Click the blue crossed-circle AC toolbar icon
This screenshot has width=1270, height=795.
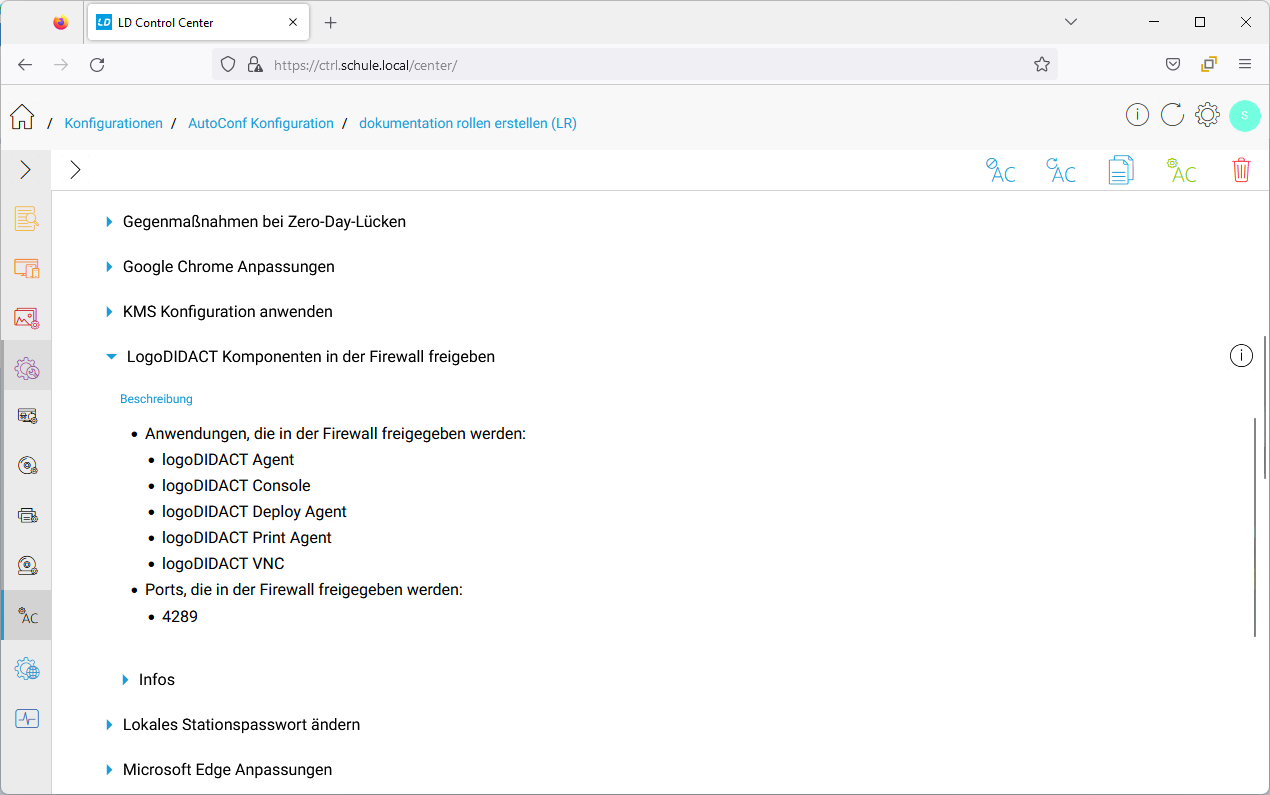1000,170
